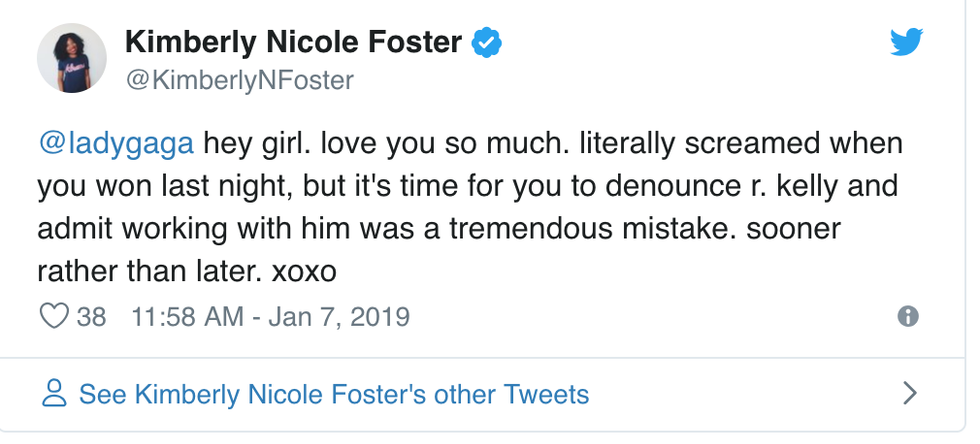
Task: Open the 11:58 AM timestamp
Action: click(x=187, y=317)
